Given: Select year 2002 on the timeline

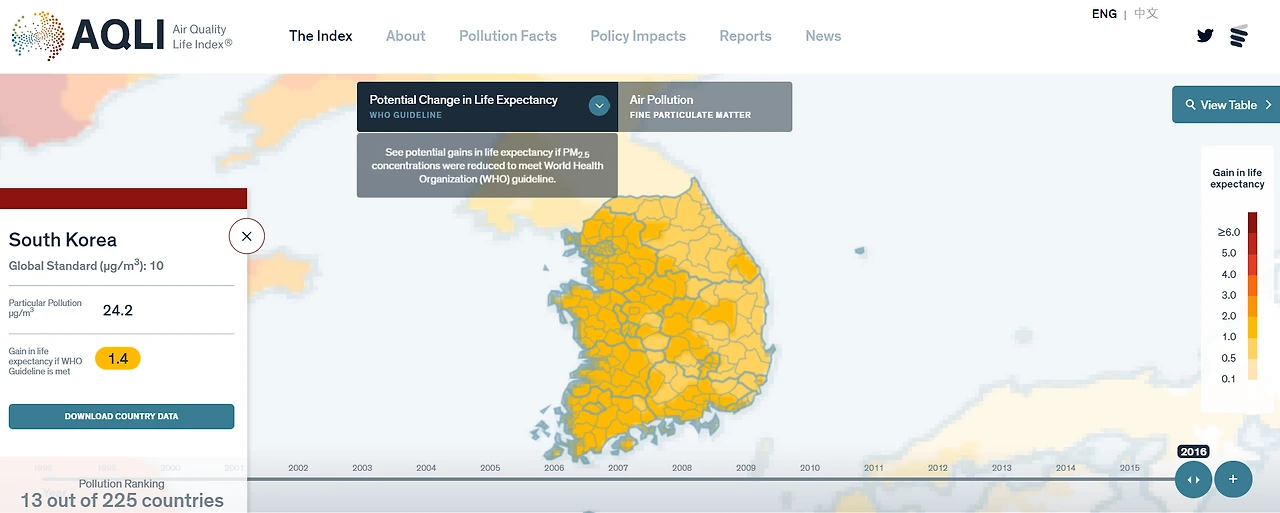Looking at the screenshot, I should [298, 468].
